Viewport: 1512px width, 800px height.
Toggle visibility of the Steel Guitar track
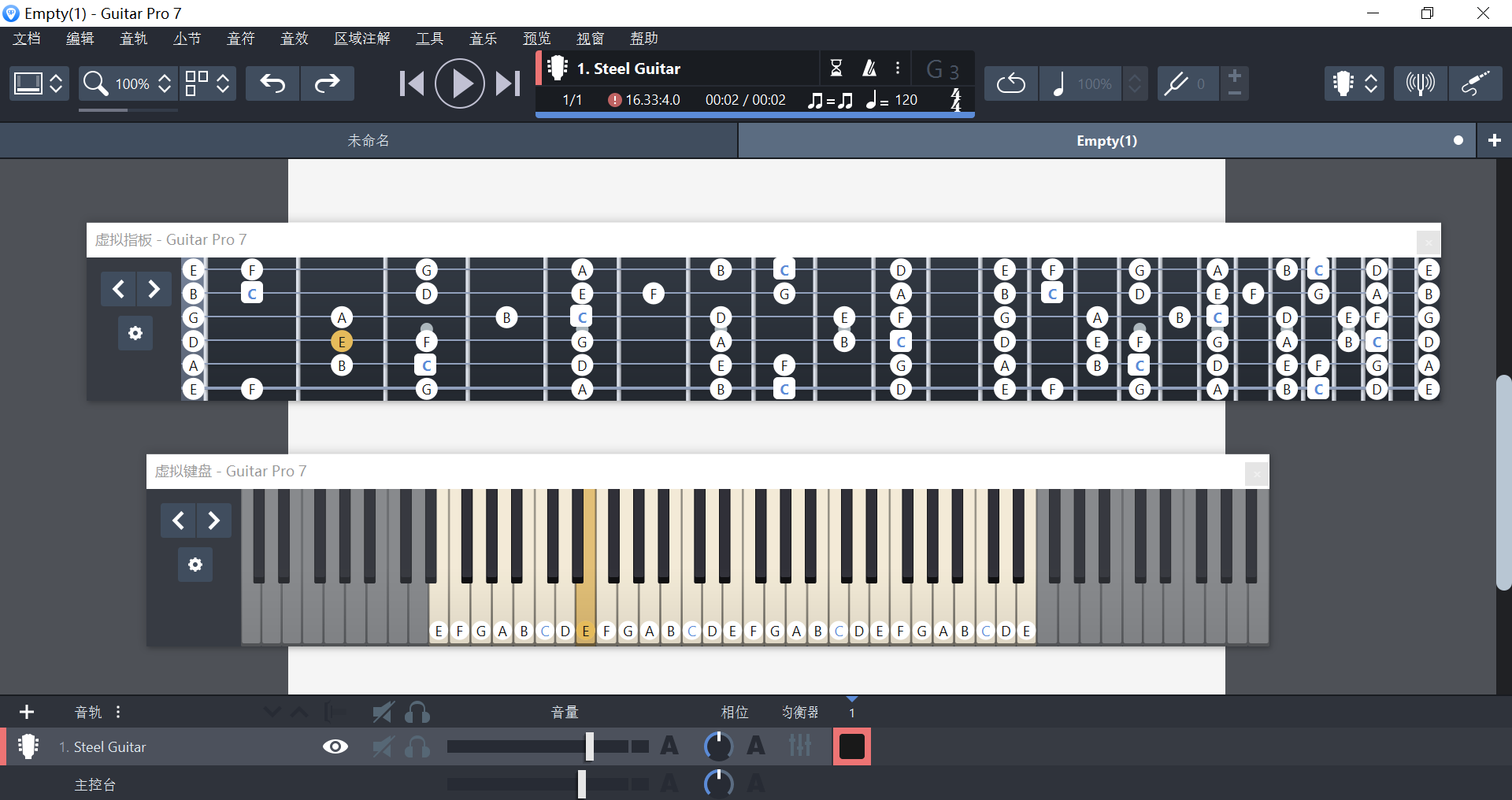[335, 746]
